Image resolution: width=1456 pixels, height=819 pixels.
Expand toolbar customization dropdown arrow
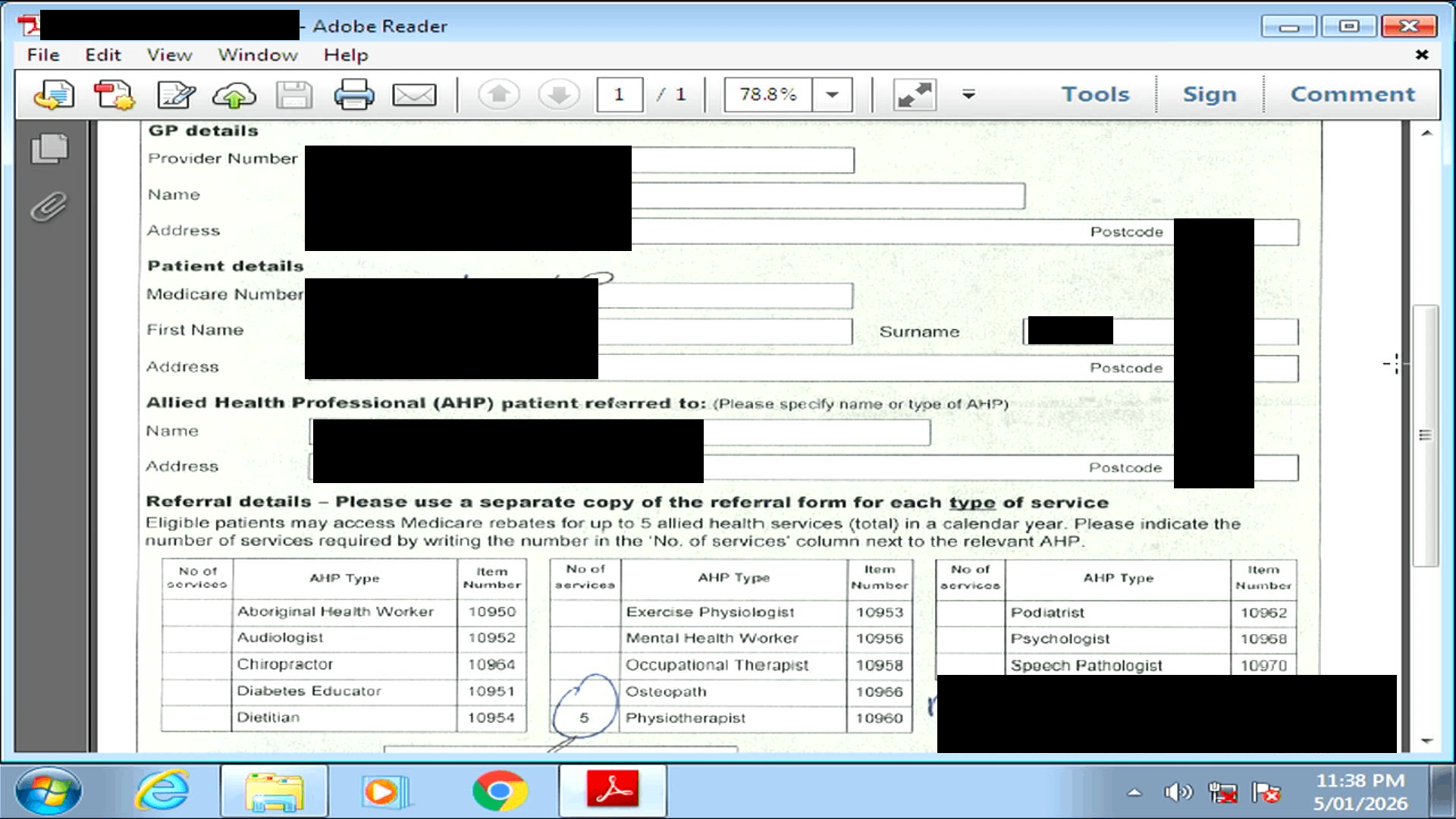pos(968,95)
